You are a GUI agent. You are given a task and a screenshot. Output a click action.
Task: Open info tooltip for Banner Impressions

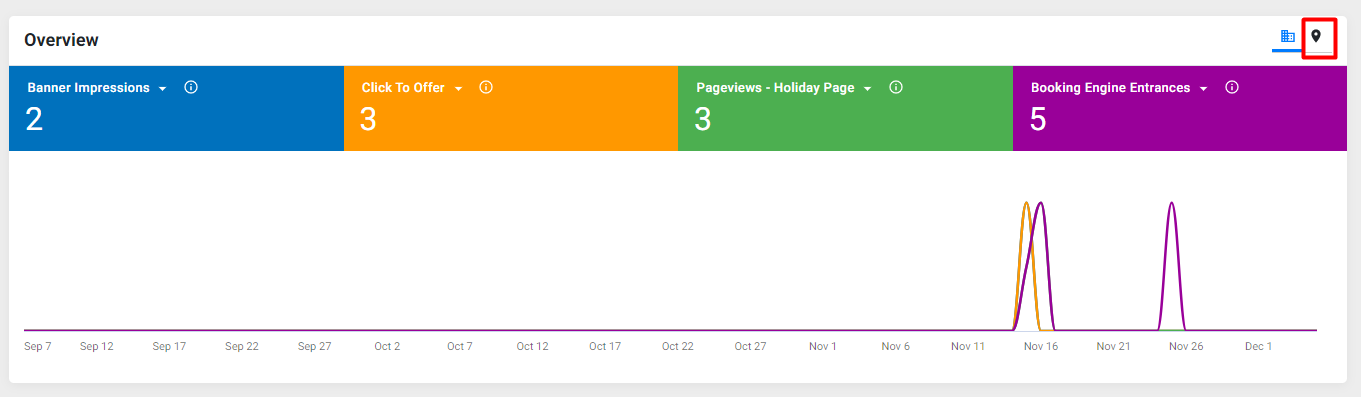[x=191, y=87]
